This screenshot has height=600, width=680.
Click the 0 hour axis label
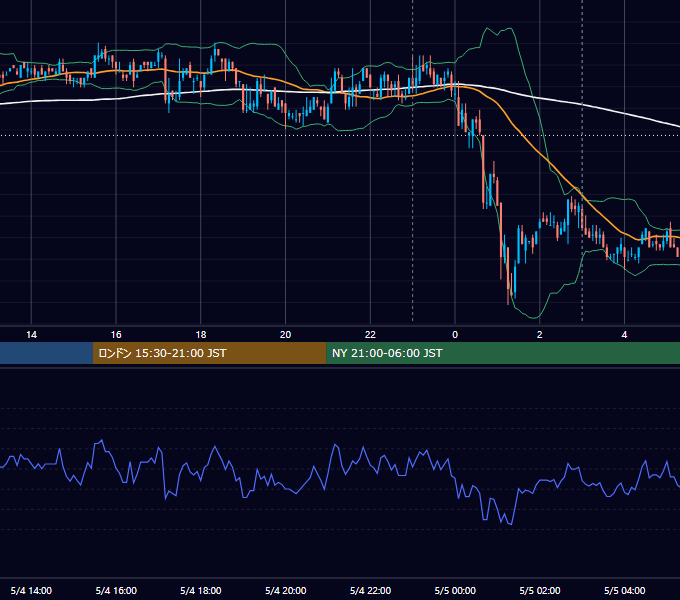pyautogui.click(x=455, y=335)
